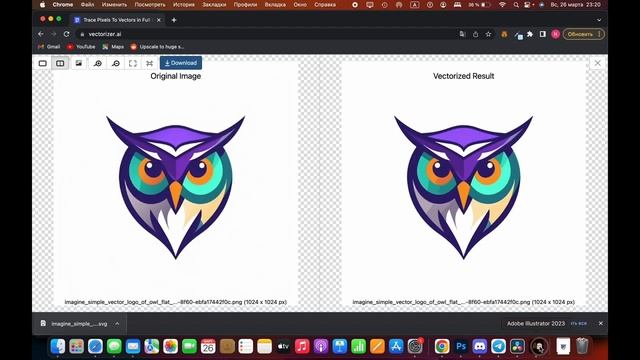
Task: Download the vectorized result
Action: coord(181,63)
